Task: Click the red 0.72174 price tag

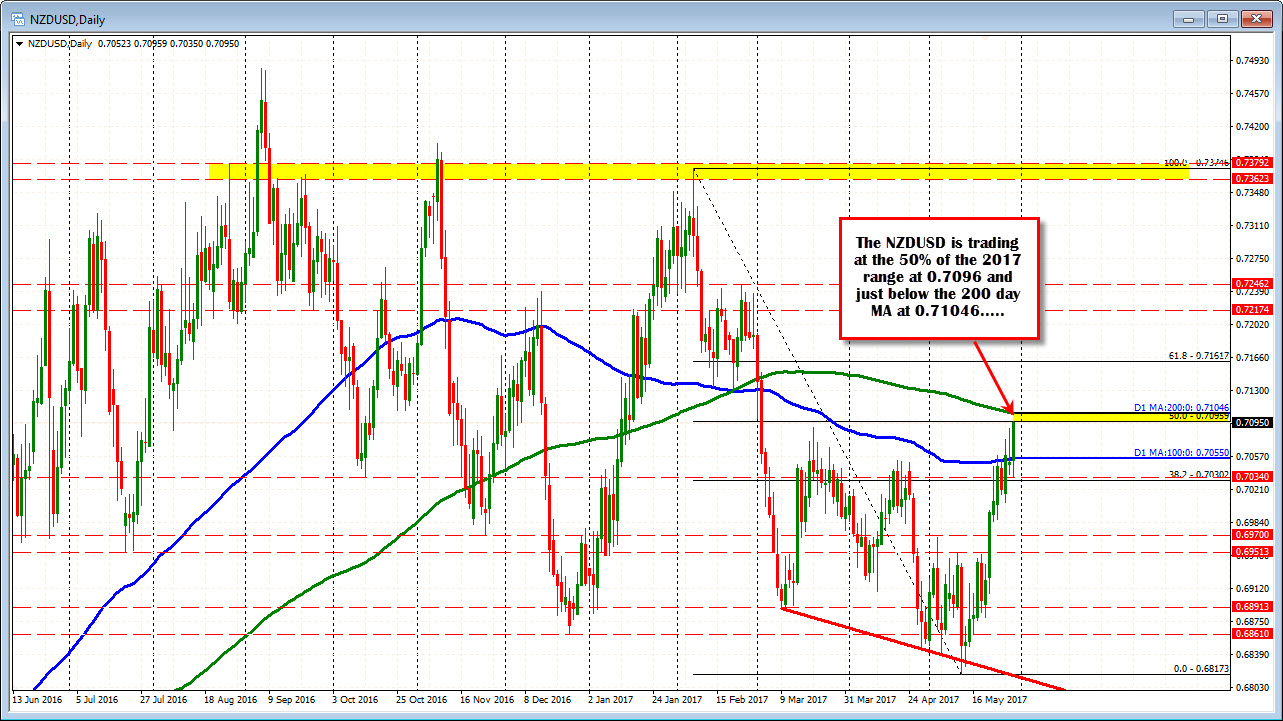Action: pos(1253,310)
